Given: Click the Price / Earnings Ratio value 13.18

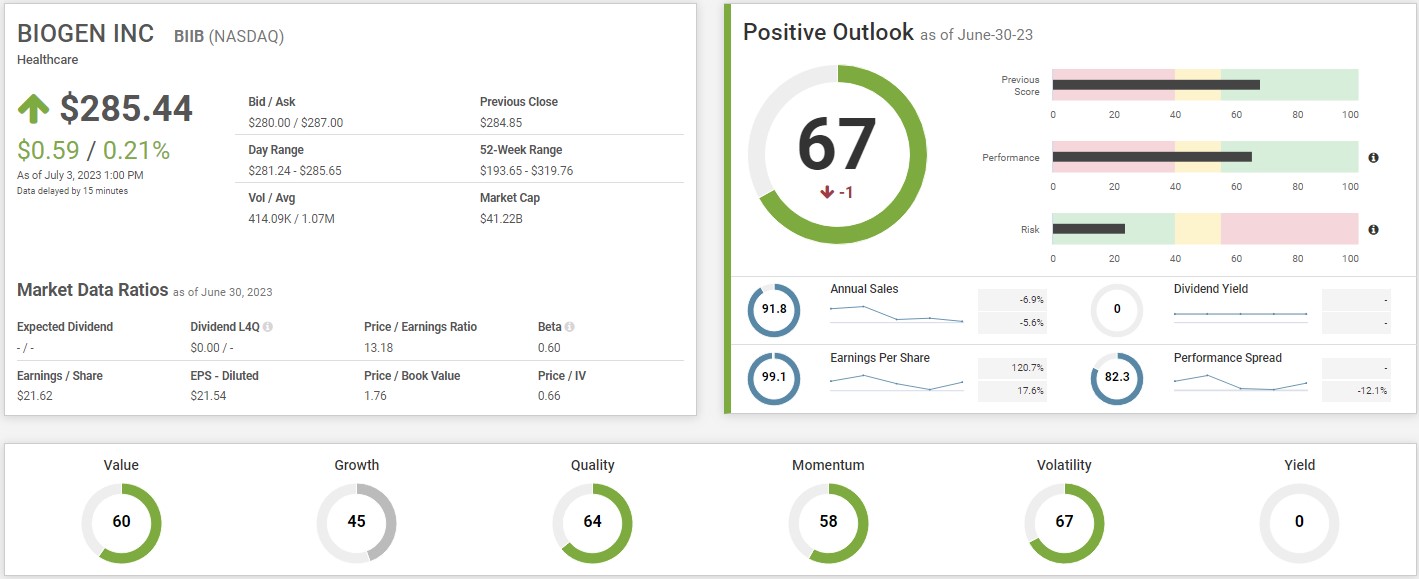Looking at the screenshot, I should tap(379, 348).
